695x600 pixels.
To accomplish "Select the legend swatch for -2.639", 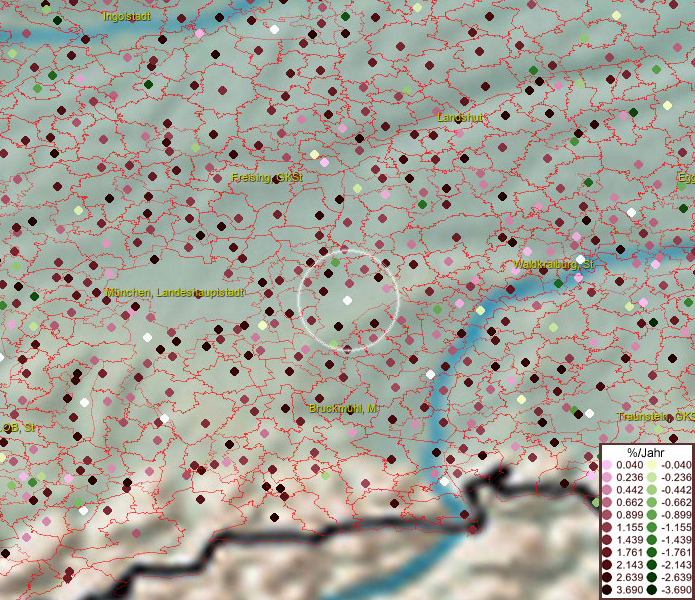I will [652, 577].
